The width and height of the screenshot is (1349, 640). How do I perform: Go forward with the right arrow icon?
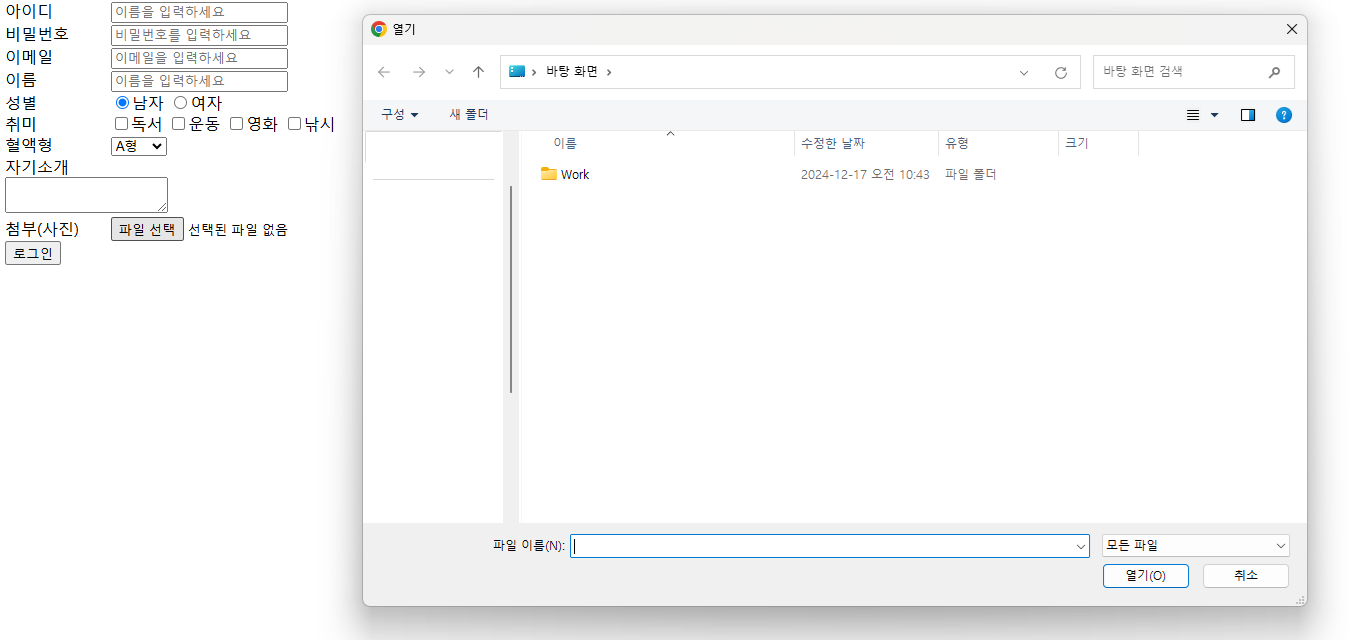[419, 72]
